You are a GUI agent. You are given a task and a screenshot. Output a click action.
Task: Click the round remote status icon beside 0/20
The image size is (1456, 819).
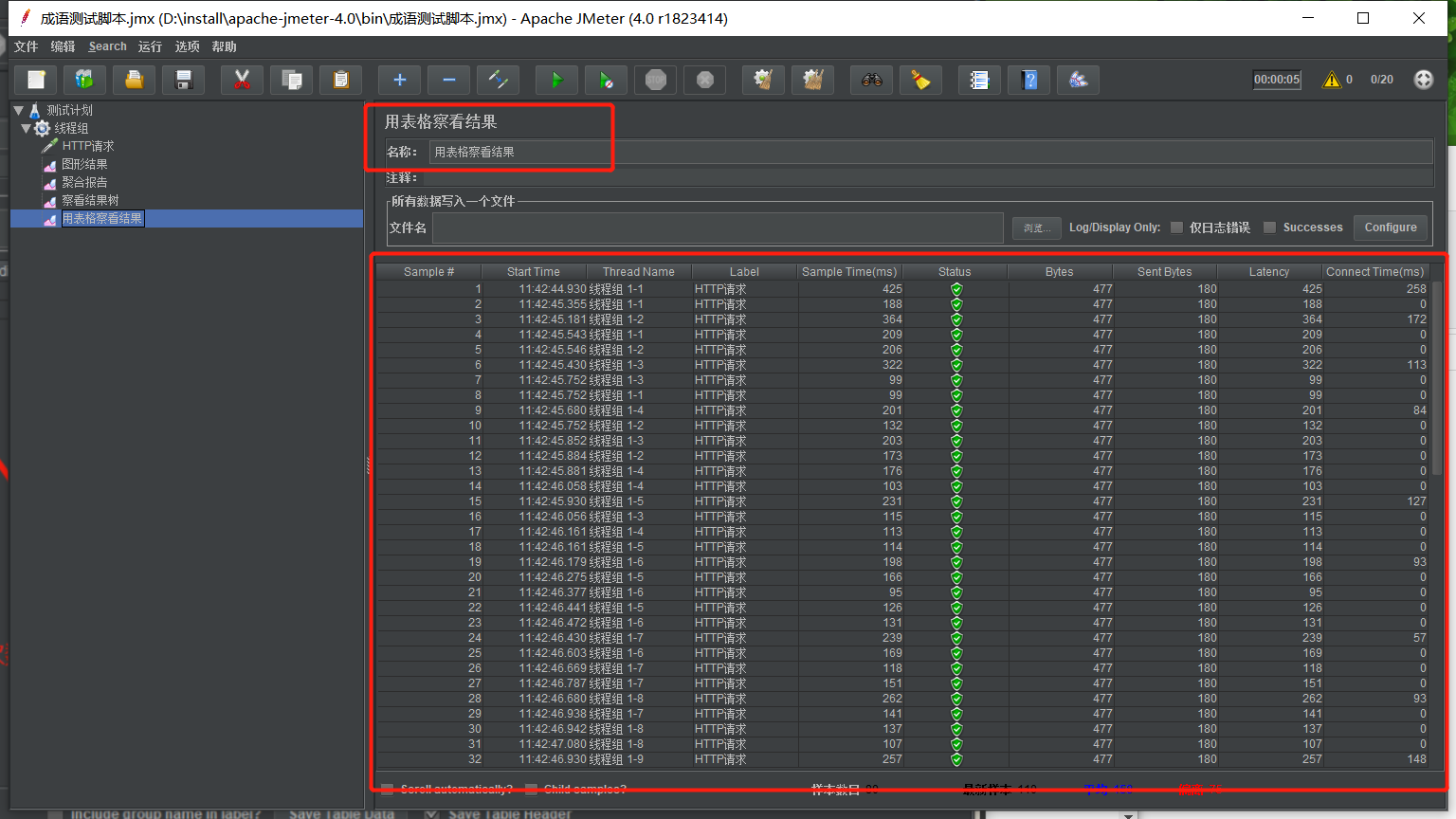pyautogui.click(x=1423, y=80)
